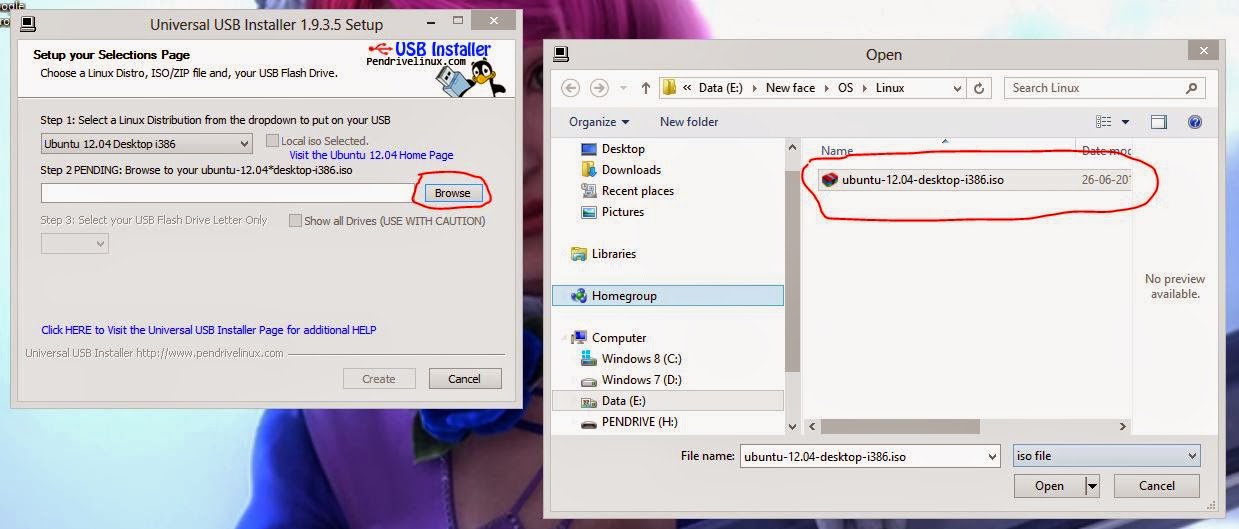Viewport: 1239px width, 529px height.
Task: Click the Windows 8 (C:) drive icon
Action: [x=589, y=359]
